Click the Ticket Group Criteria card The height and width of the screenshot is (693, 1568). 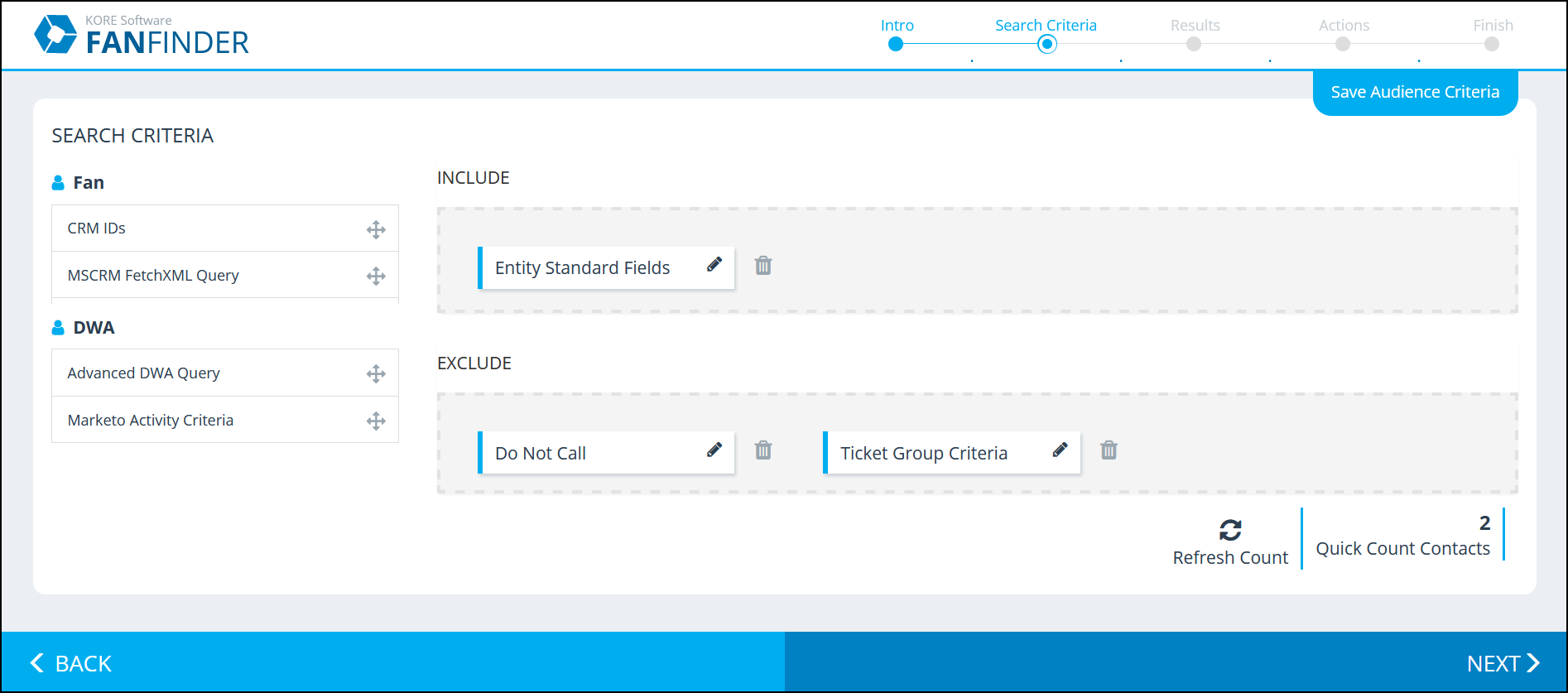(x=952, y=453)
